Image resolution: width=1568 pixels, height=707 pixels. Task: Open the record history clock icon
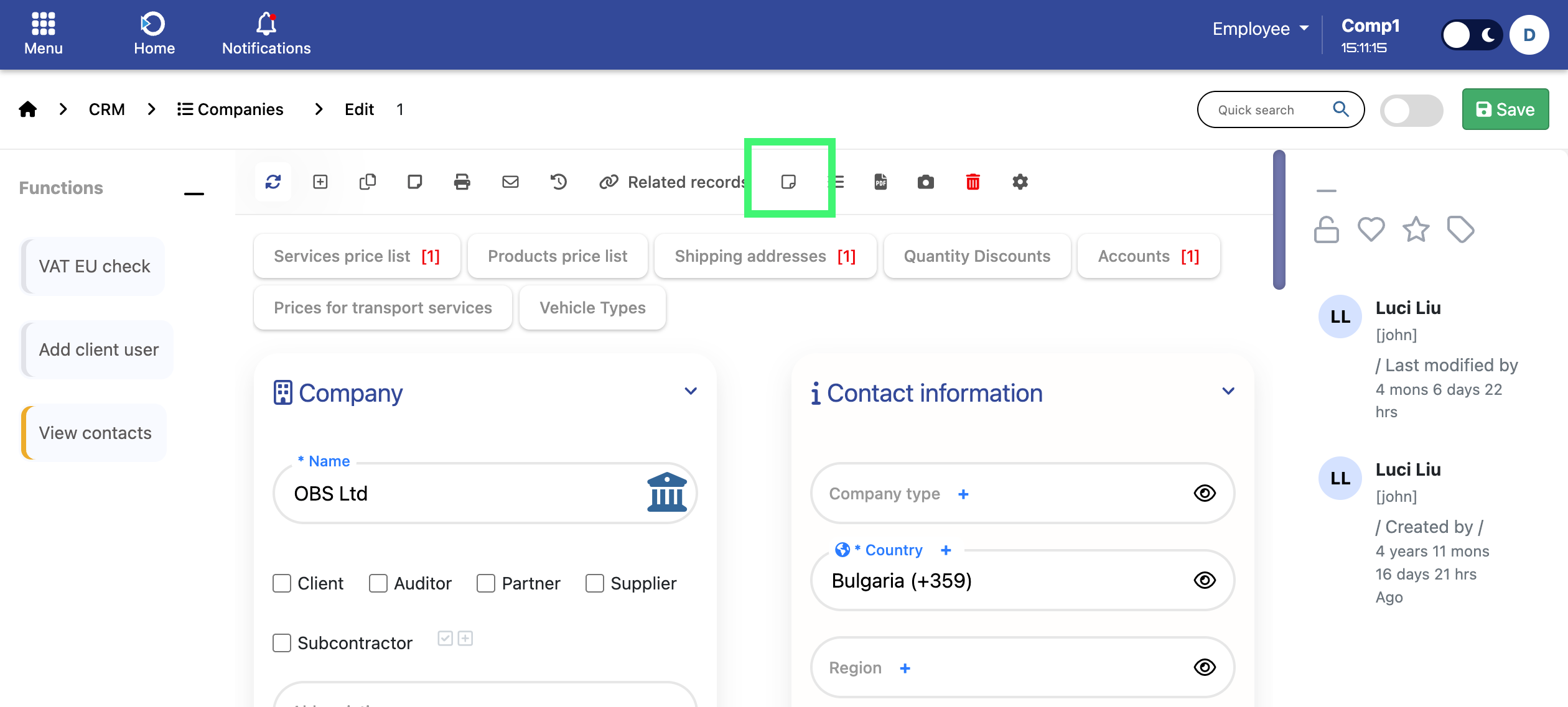pos(558,182)
